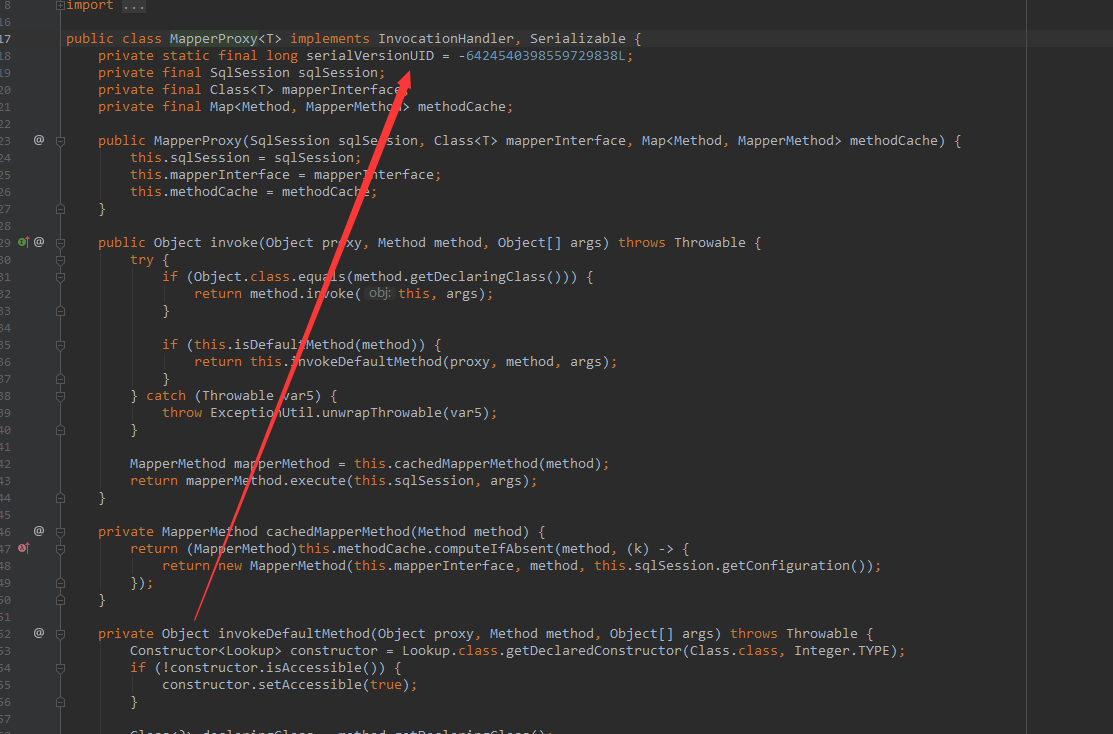This screenshot has width=1113, height=734.
Task: Fold the isDefaultMethod if block
Action: 60,345
